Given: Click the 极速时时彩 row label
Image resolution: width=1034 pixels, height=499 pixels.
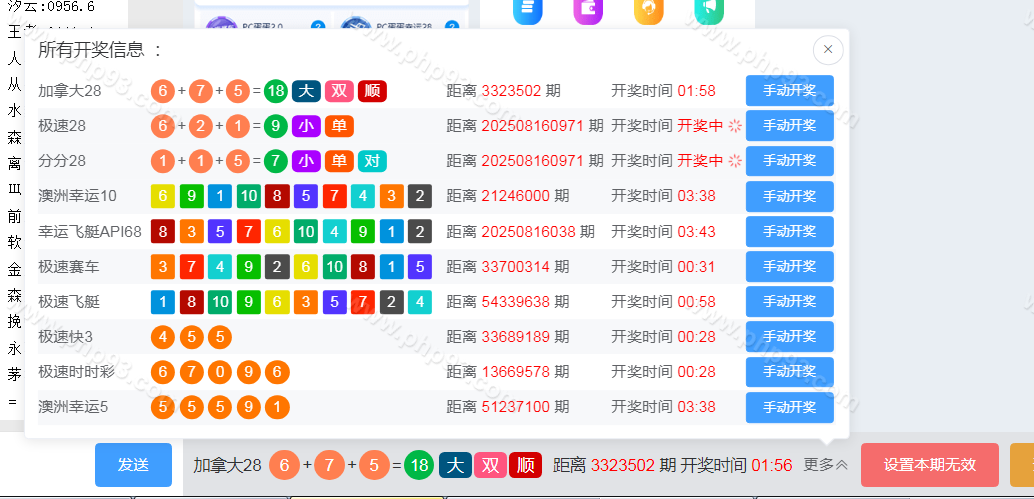Looking at the screenshot, I should [x=76, y=372].
